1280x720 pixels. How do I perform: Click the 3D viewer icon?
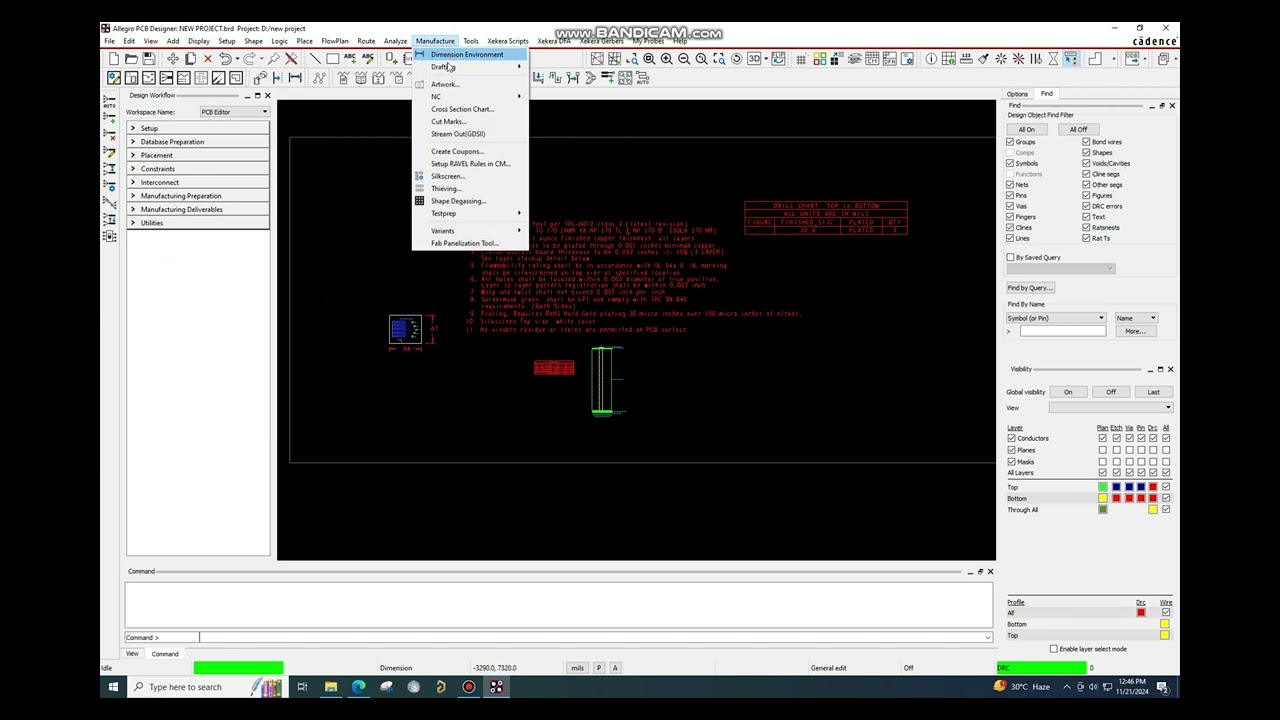(x=755, y=59)
